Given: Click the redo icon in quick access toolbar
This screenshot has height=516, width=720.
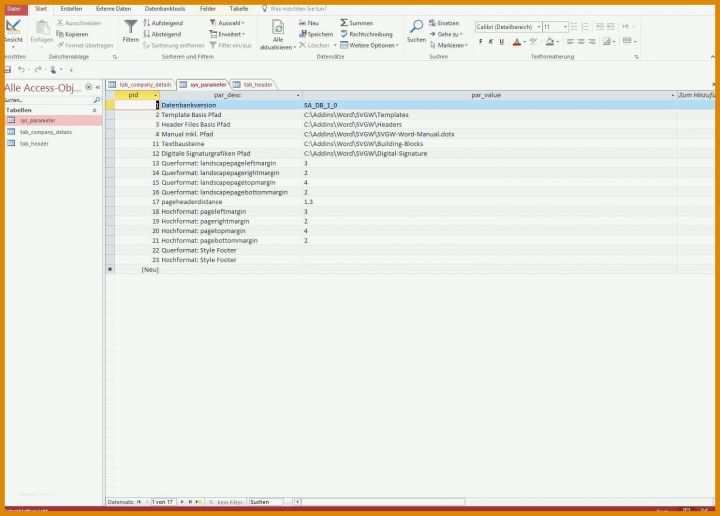Looking at the screenshot, I should pos(38,69).
